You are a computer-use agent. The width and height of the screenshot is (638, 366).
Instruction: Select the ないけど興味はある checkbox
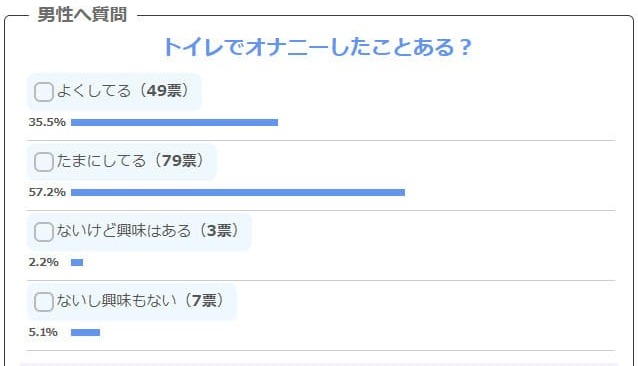click(44, 232)
